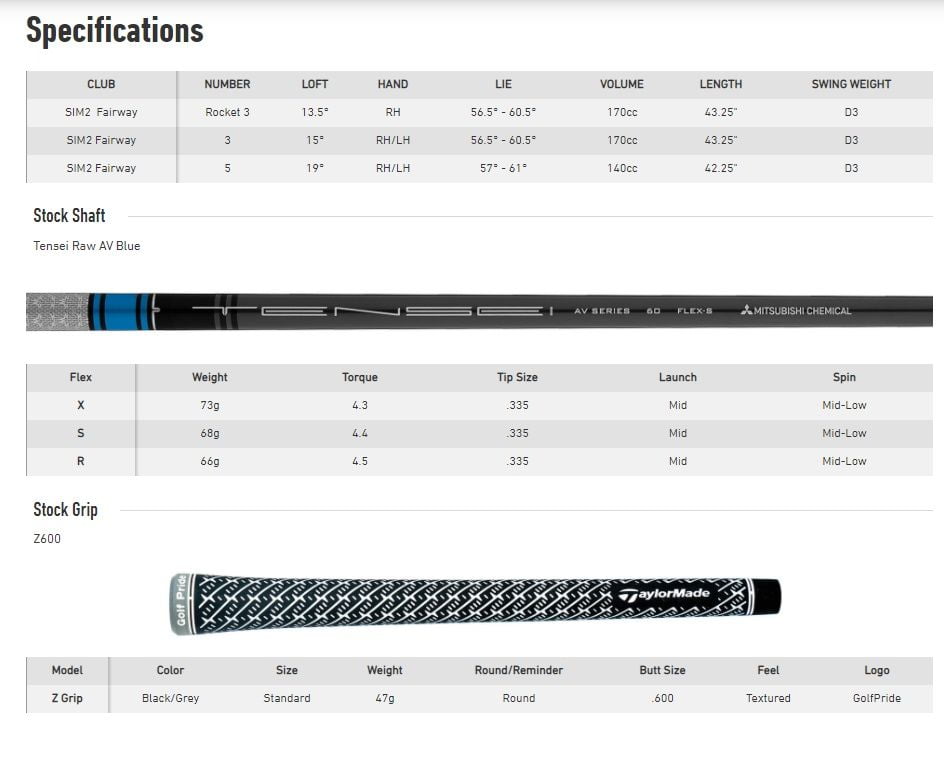This screenshot has width=952, height=768.
Task: Click the 47g grip weight value
Action: coord(384,698)
